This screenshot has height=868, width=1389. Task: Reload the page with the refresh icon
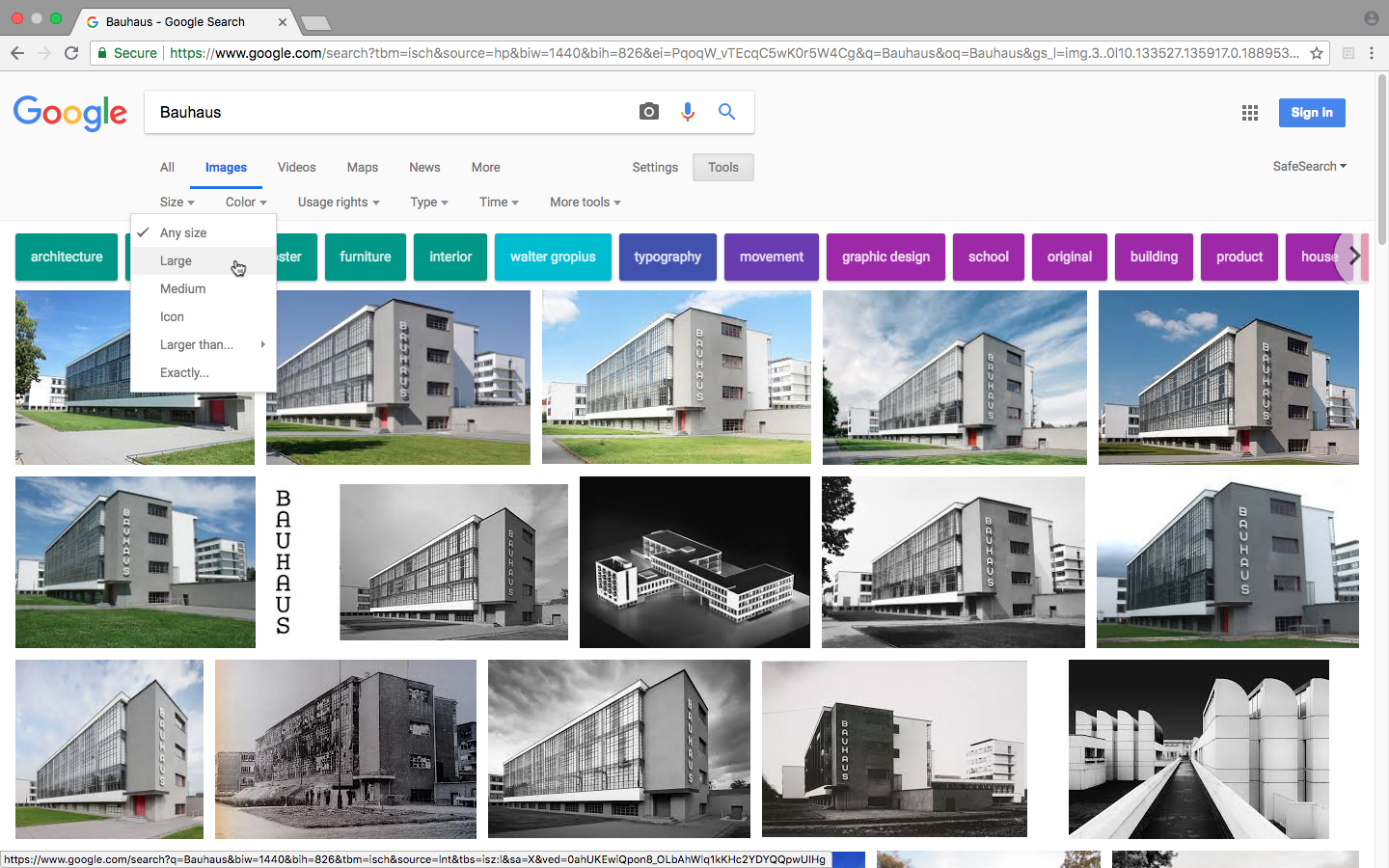pyautogui.click(x=71, y=53)
